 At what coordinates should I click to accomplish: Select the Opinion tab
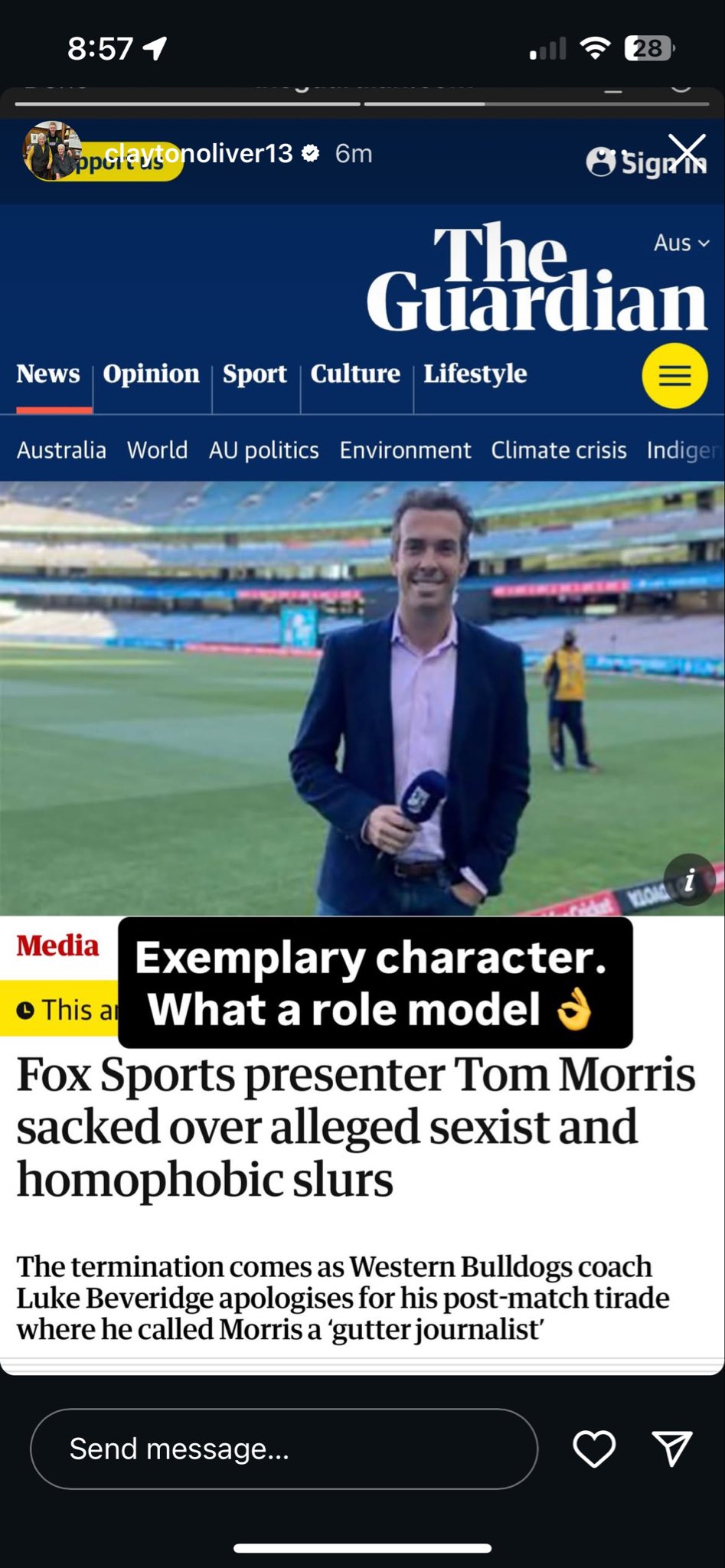152,374
